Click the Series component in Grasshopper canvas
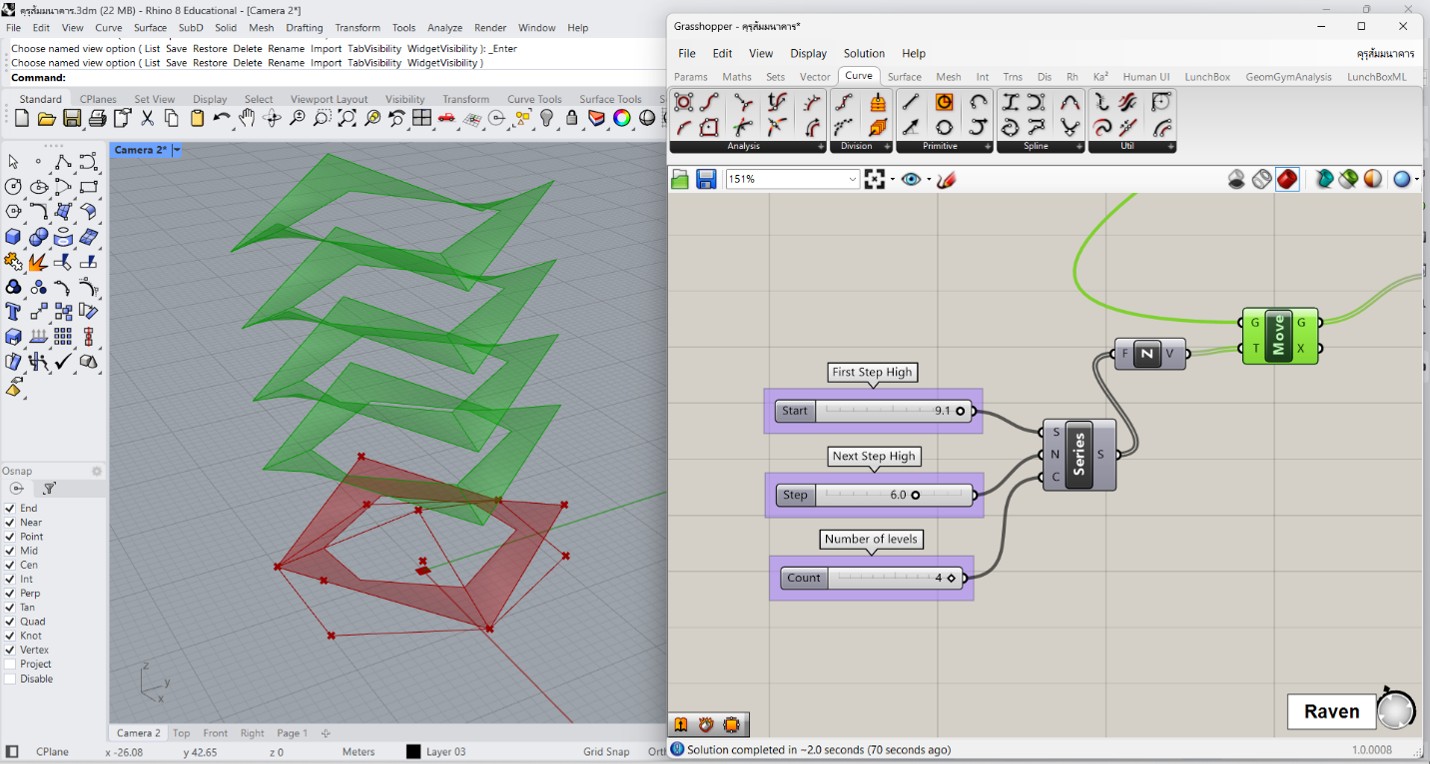The image size is (1430, 764). [1079, 455]
